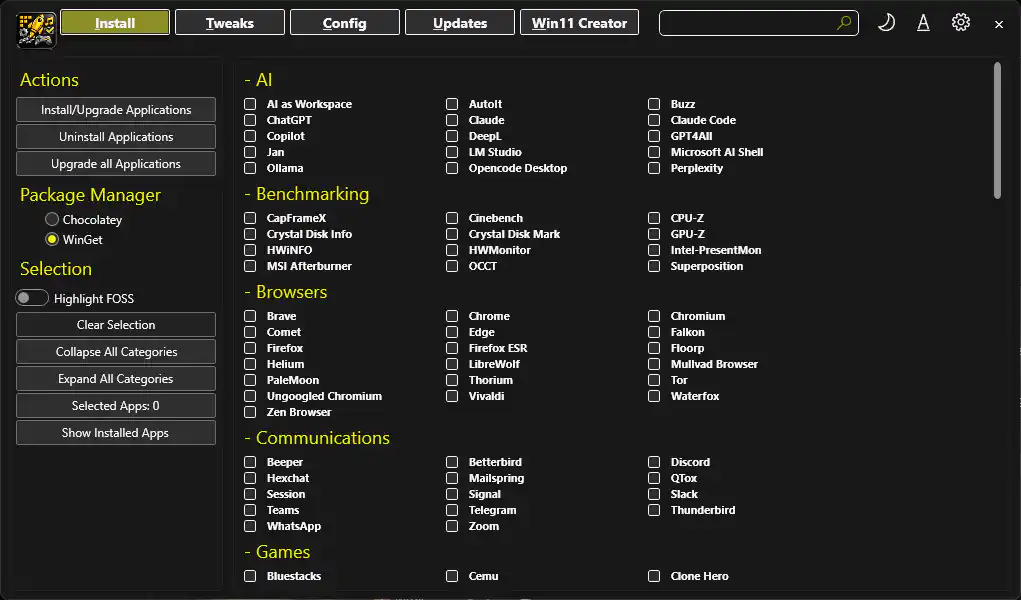This screenshot has height=600, width=1021.
Task: Click Install/Upgrade Applications button
Action: click(x=116, y=109)
